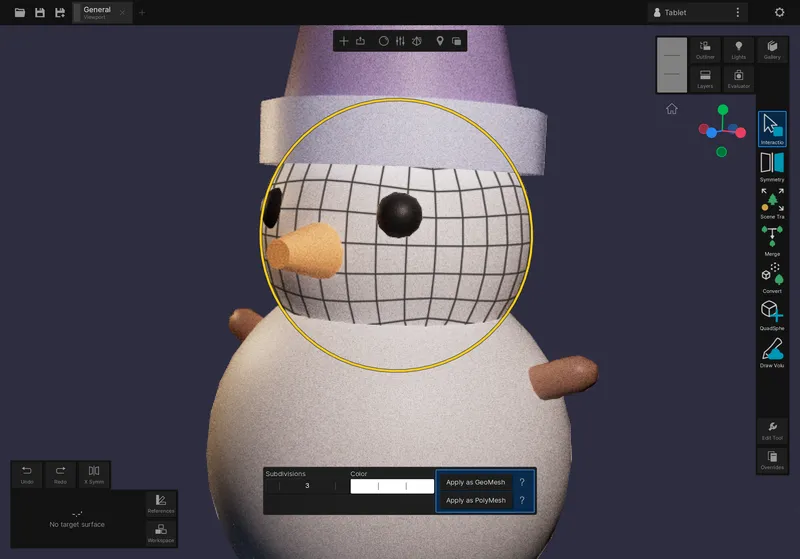The width and height of the screenshot is (800, 559).
Task: Open the Workspace panel
Action: coord(161,533)
